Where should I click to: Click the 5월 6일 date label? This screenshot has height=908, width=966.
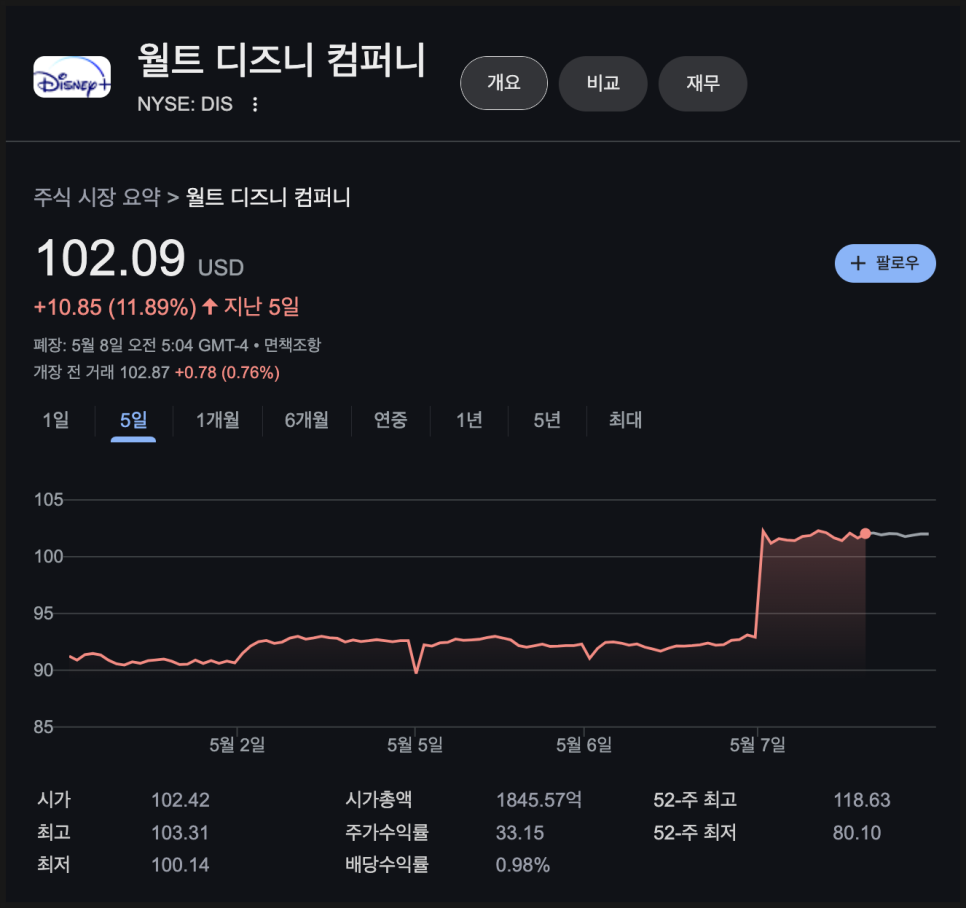pos(584,745)
